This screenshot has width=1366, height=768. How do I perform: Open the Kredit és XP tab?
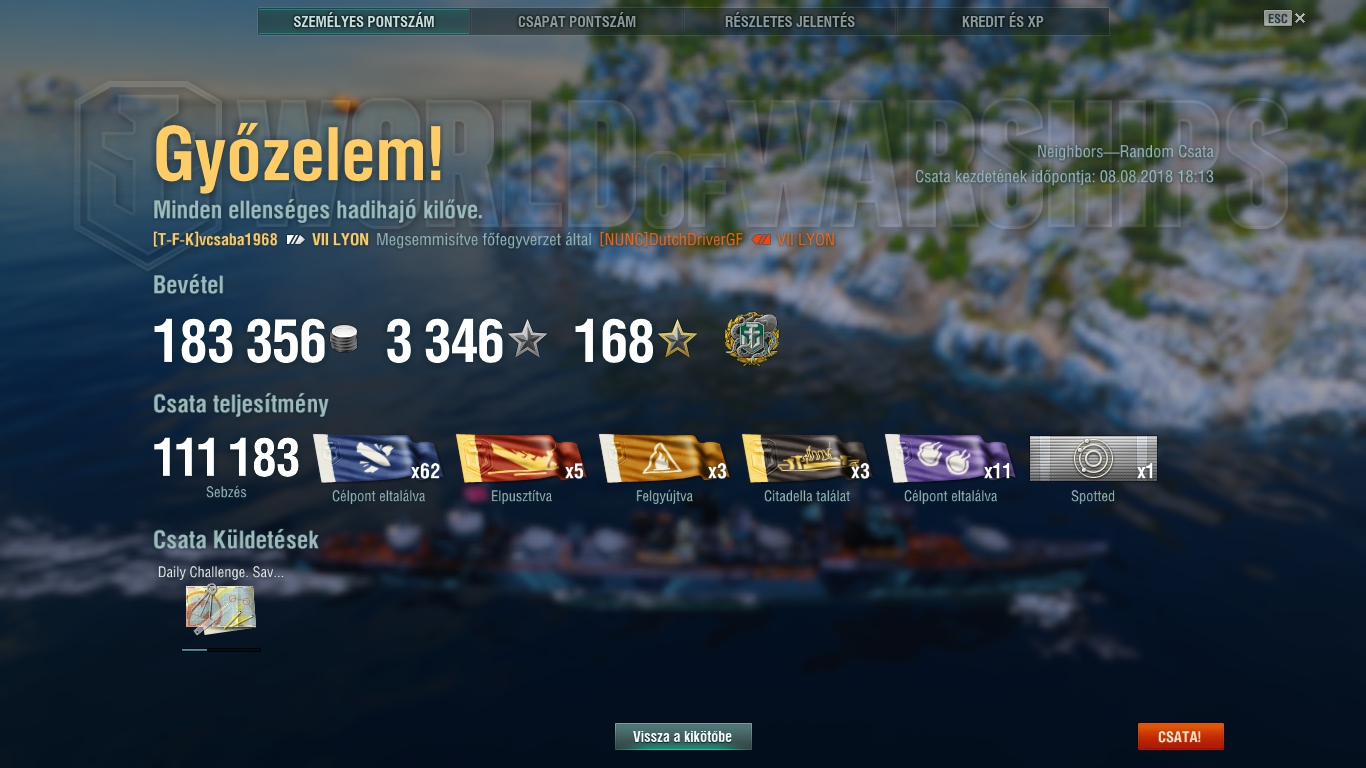point(1003,21)
